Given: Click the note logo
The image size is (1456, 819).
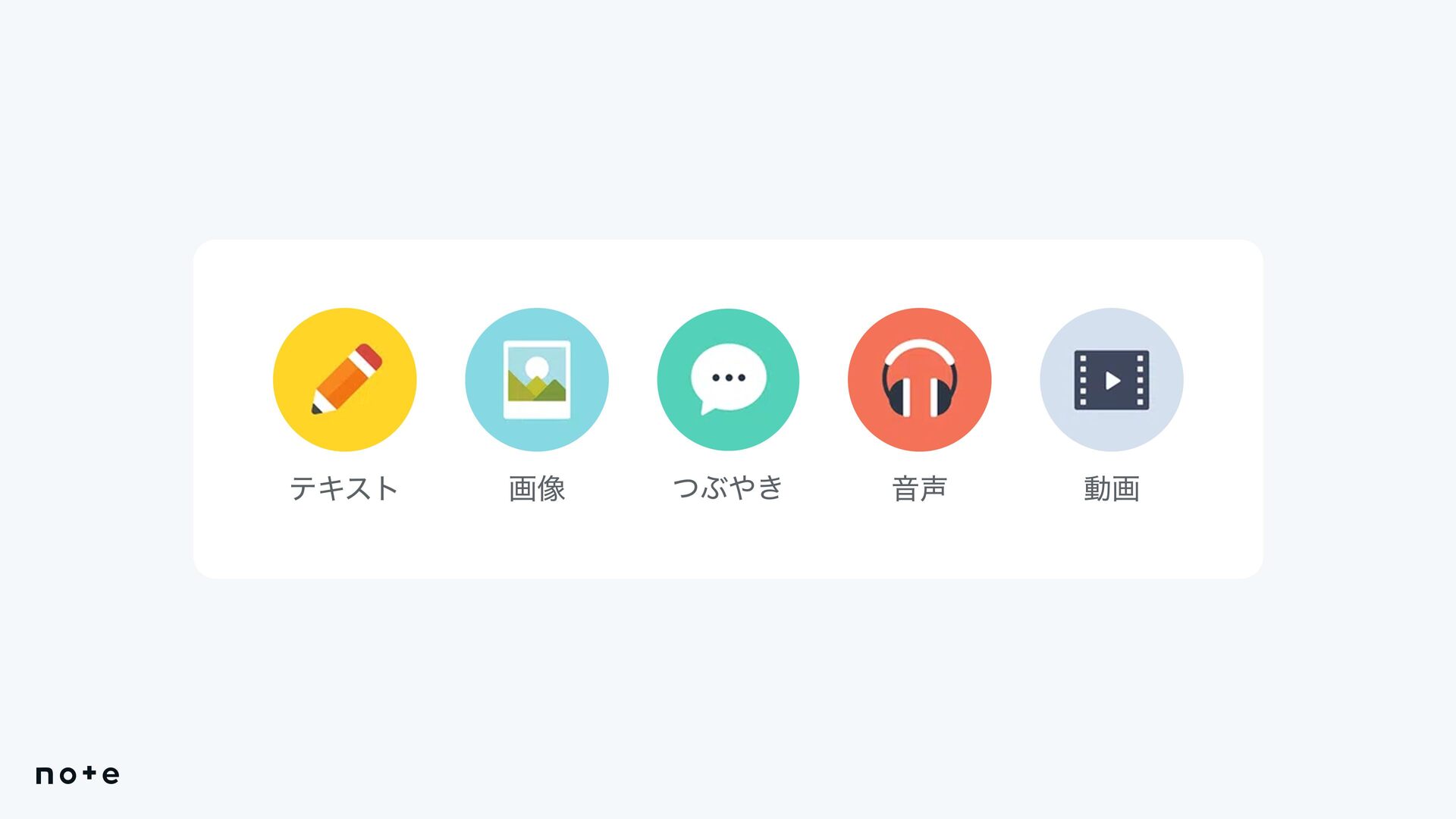Looking at the screenshot, I should 77,774.
